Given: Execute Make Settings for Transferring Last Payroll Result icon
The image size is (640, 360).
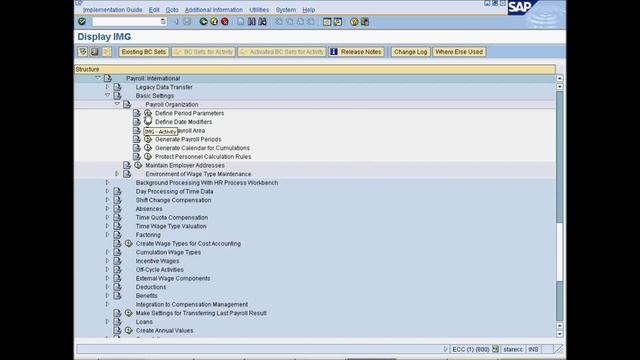Looking at the screenshot, I should tap(129, 313).
